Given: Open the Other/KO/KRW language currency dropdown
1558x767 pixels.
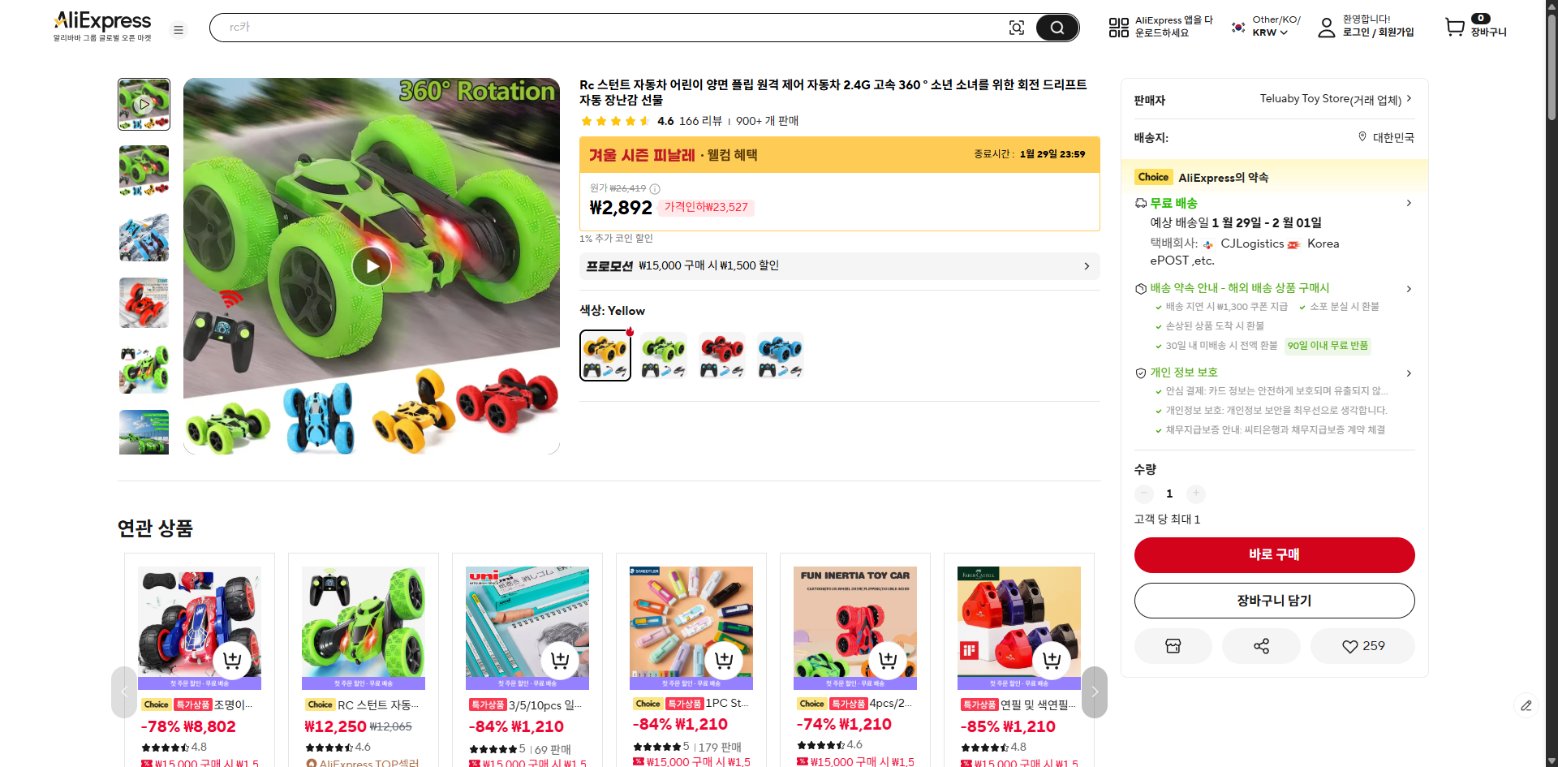Looking at the screenshot, I should coord(1266,27).
